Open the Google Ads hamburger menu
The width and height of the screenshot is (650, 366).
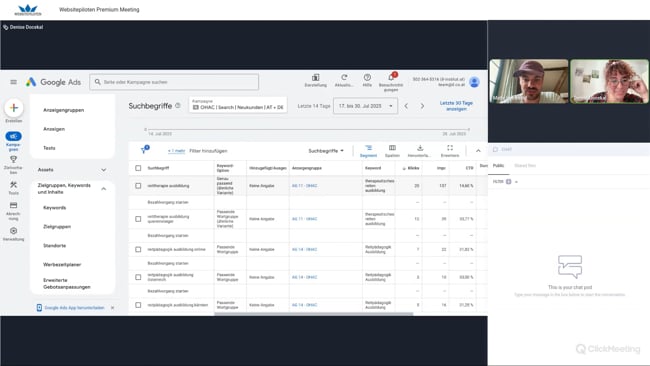pyautogui.click(x=14, y=82)
